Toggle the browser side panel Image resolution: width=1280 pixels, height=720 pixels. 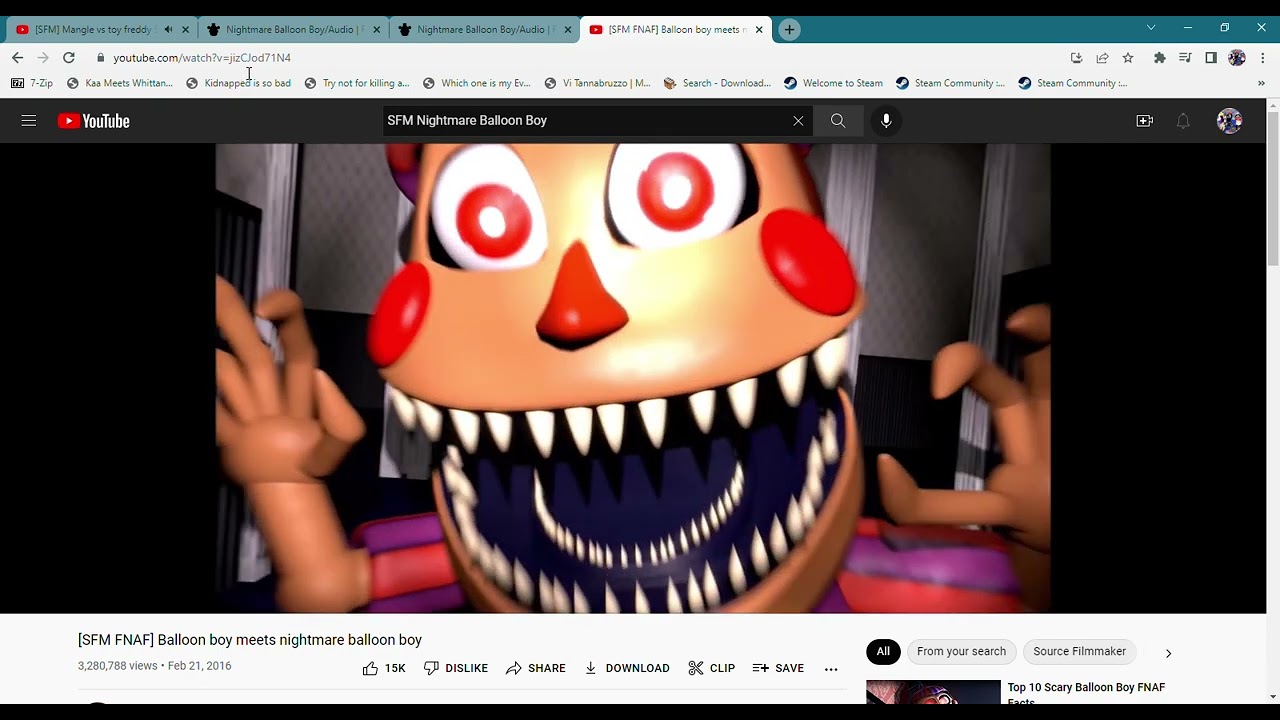(1211, 58)
